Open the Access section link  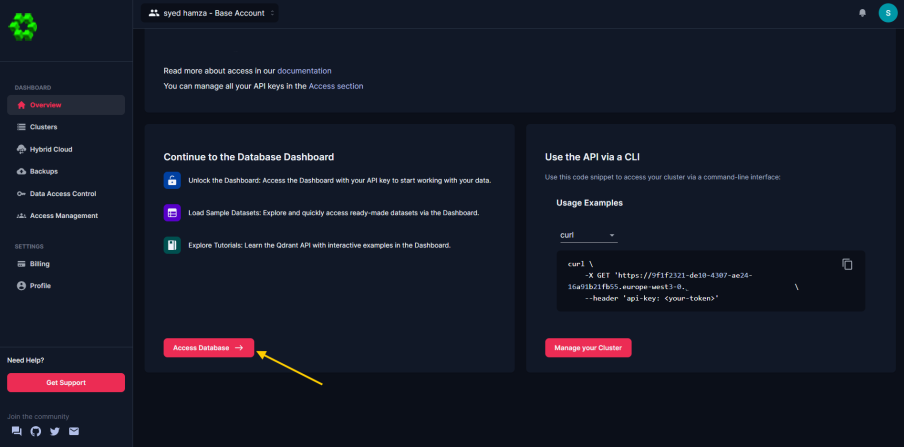336,86
